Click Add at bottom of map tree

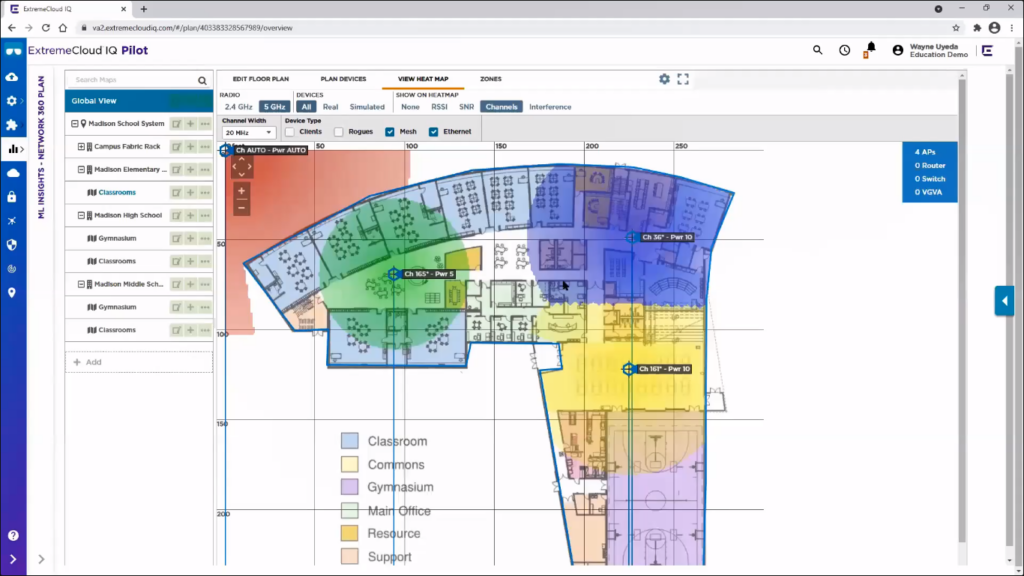tap(138, 362)
